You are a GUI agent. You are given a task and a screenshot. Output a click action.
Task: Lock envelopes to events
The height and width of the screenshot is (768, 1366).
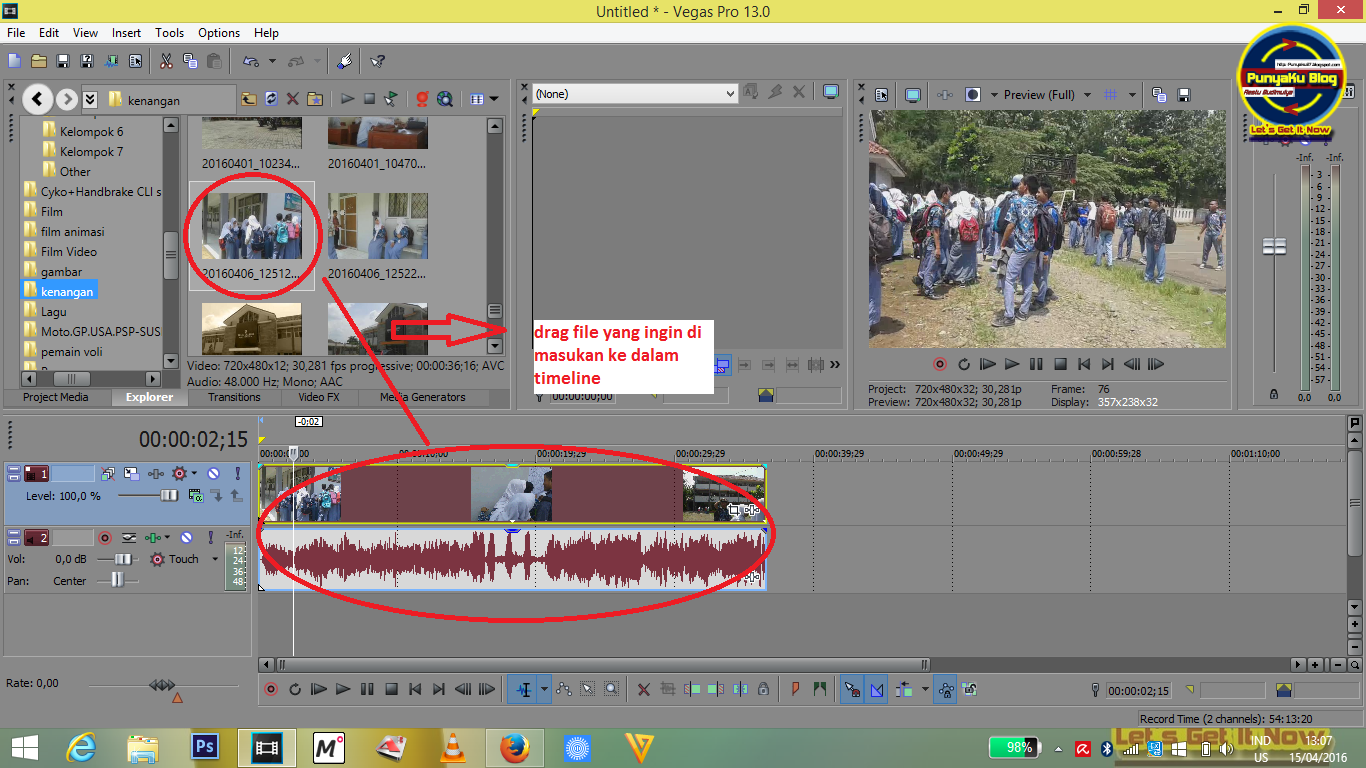[x=944, y=689]
